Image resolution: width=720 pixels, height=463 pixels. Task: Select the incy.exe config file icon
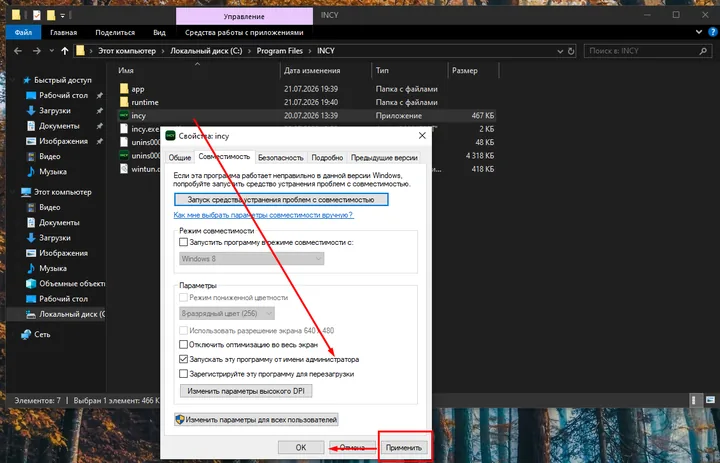[124, 129]
